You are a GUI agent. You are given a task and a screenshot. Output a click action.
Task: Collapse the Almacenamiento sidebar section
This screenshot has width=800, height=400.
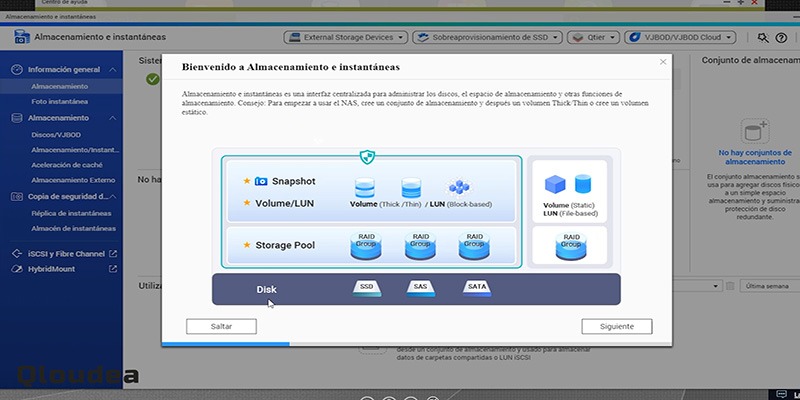pos(113,118)
